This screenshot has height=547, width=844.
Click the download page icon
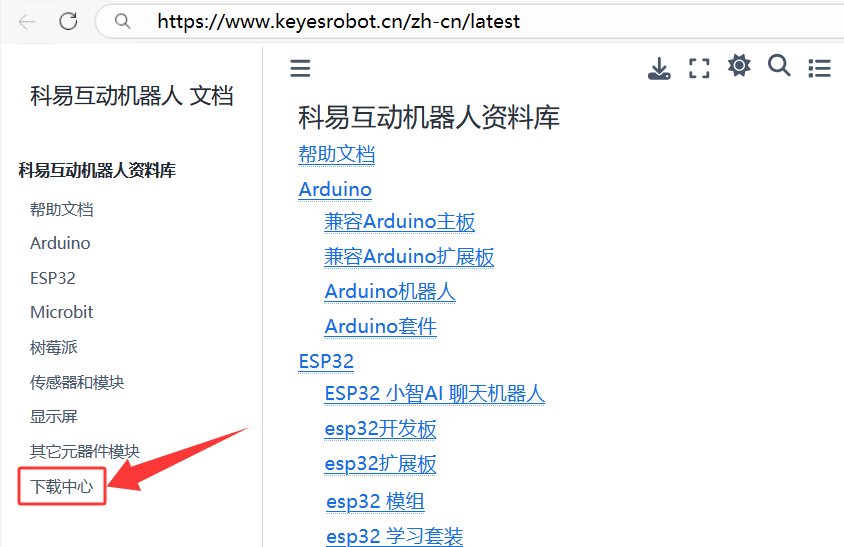(x=659, y=68)
